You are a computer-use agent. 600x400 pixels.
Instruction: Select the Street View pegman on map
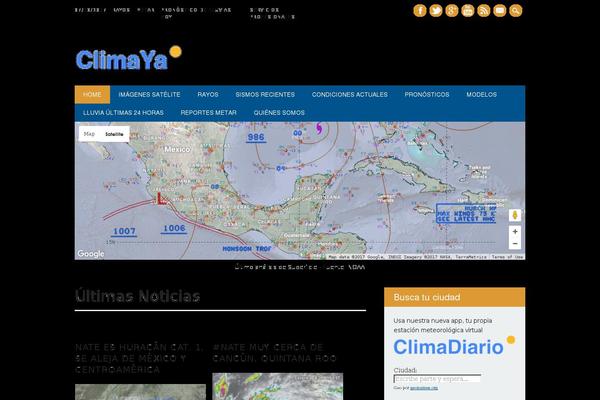[x=515, y=215]
